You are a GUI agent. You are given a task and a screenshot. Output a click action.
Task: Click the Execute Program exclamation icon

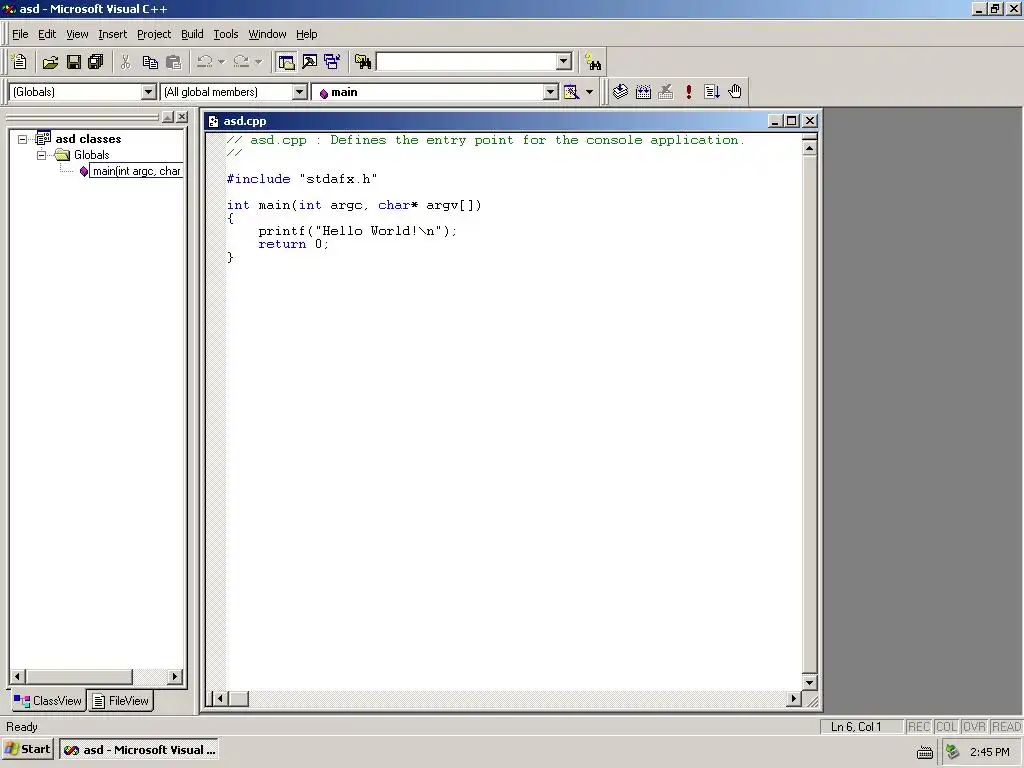[x=689, y=91]
